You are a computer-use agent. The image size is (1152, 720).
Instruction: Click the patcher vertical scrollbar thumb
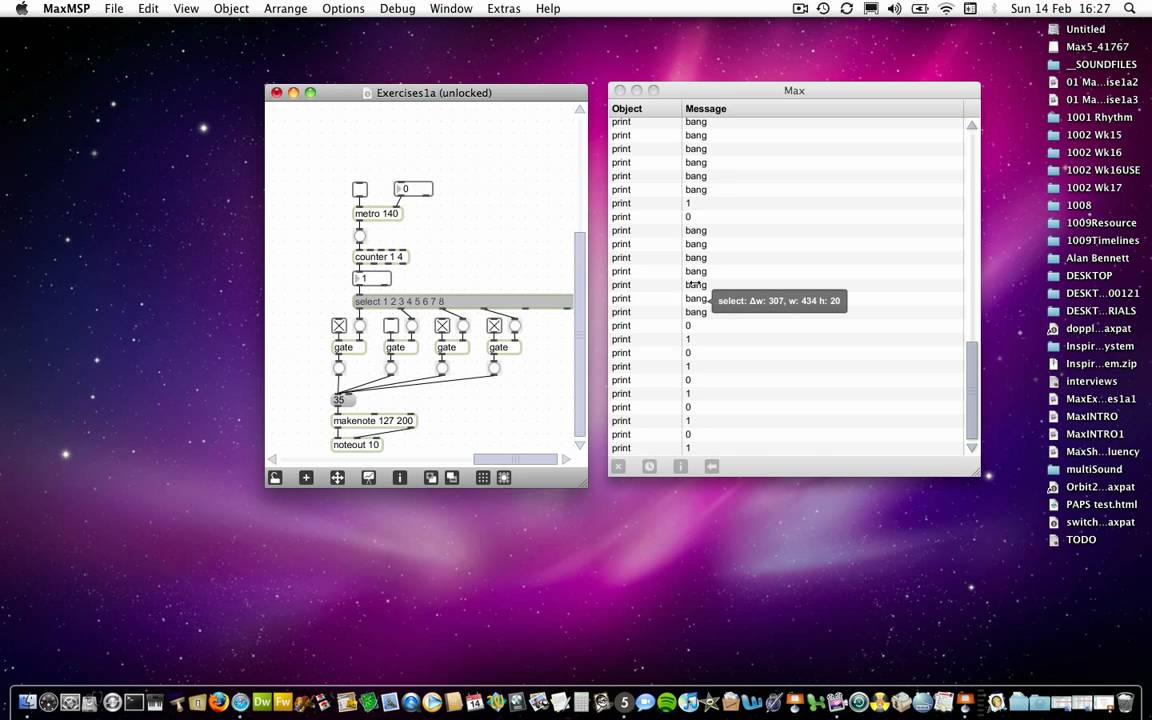point(580,334)
